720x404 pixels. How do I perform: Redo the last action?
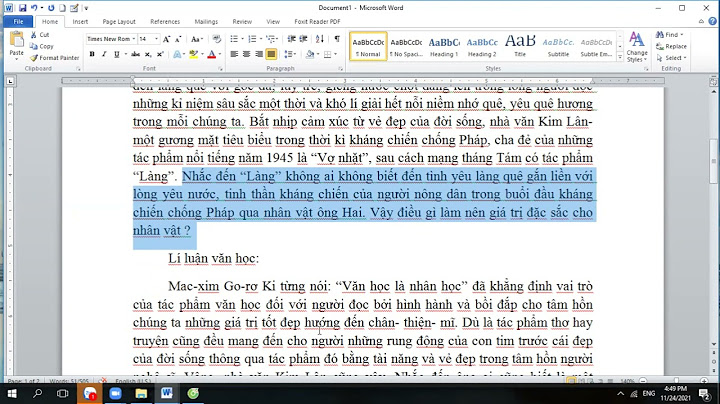(x=51, y=8)
